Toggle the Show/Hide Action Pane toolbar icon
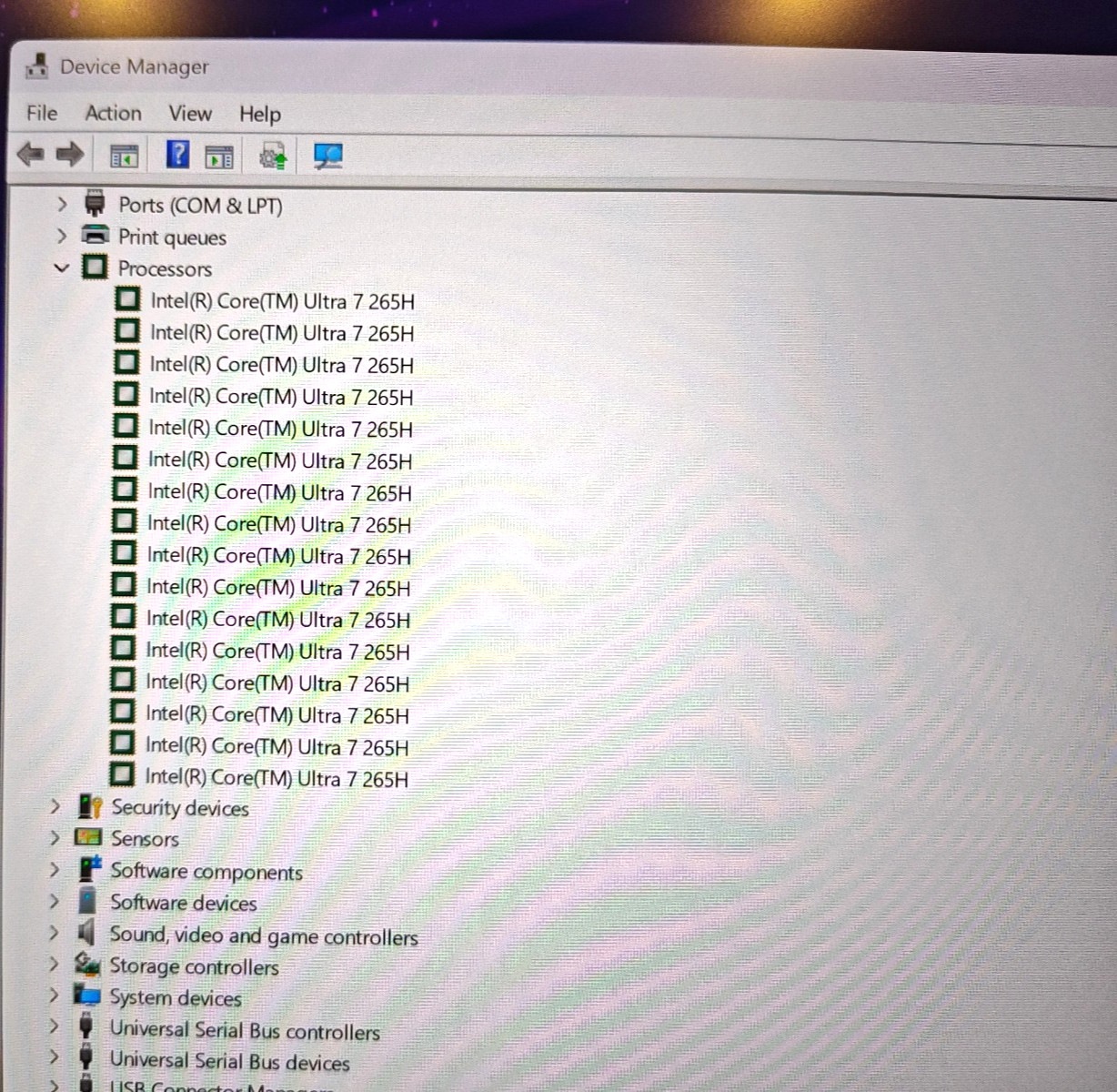 219,156
